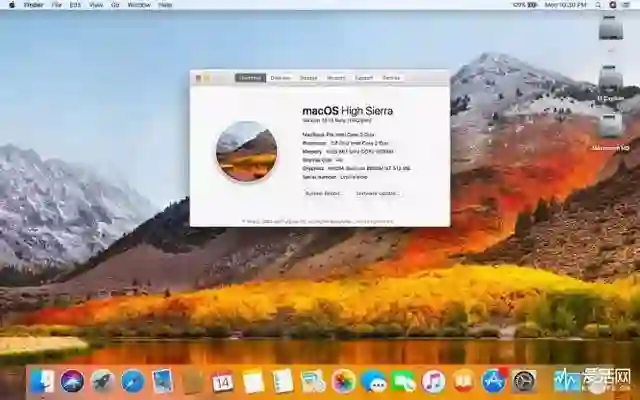Image resolution: width=640 pixels, height=400 pixels.
Task: Click the Startup Disk info line
Action: coord(322,160)
